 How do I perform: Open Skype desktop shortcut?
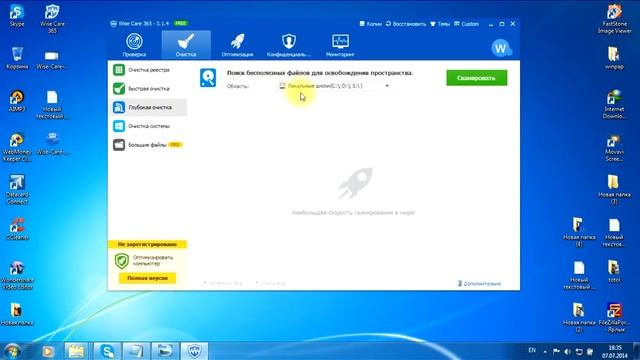click(x=17, y=16)
